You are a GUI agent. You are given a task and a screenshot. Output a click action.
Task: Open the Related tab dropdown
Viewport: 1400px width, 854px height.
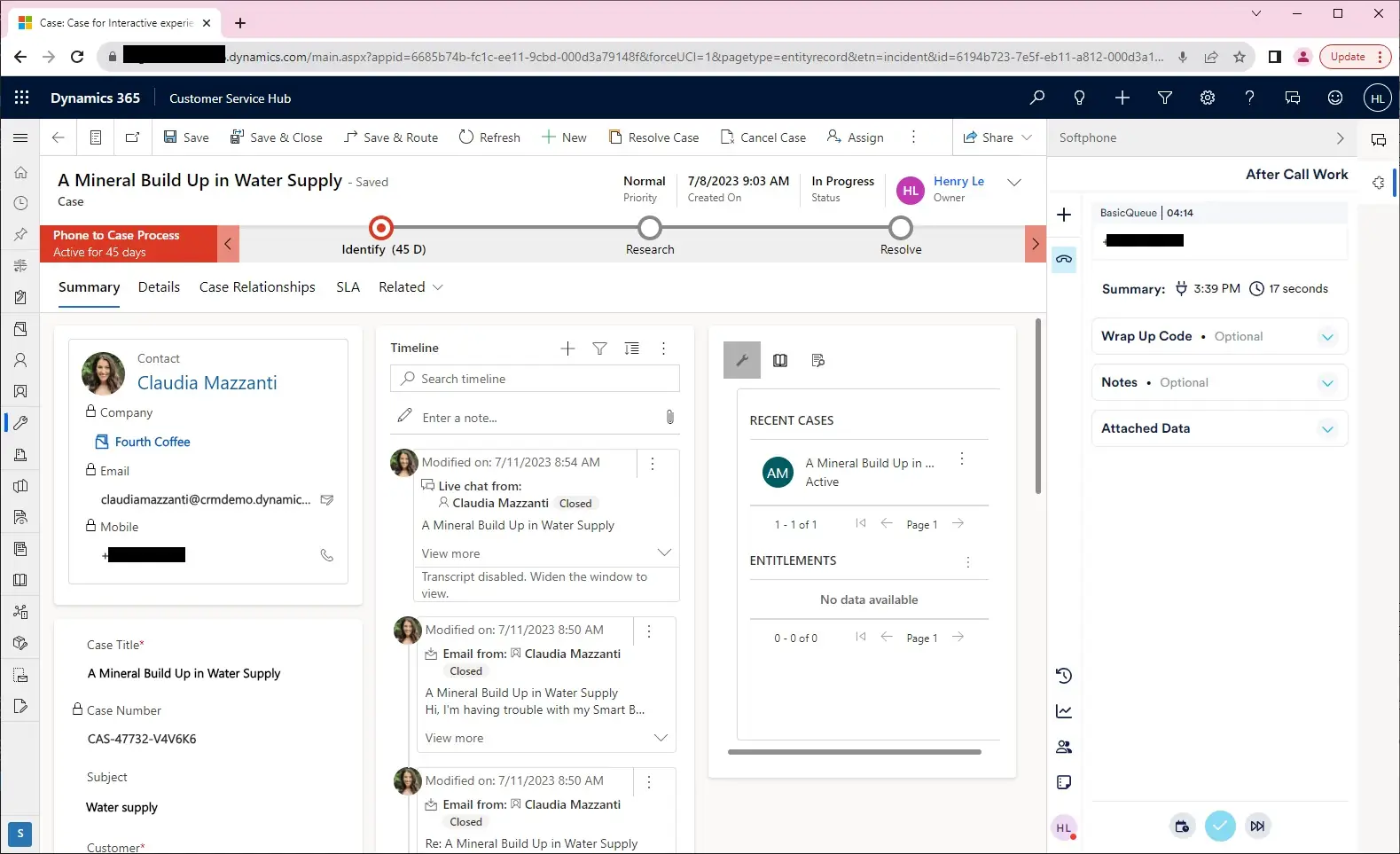[x=411, y=287]
